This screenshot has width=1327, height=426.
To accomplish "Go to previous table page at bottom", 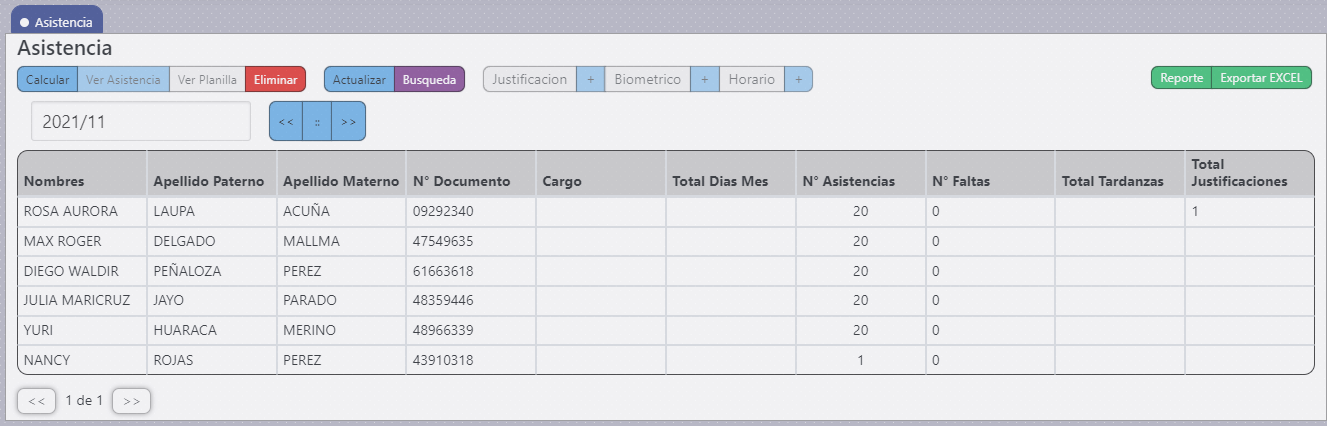I will click(x=36, y=401).
